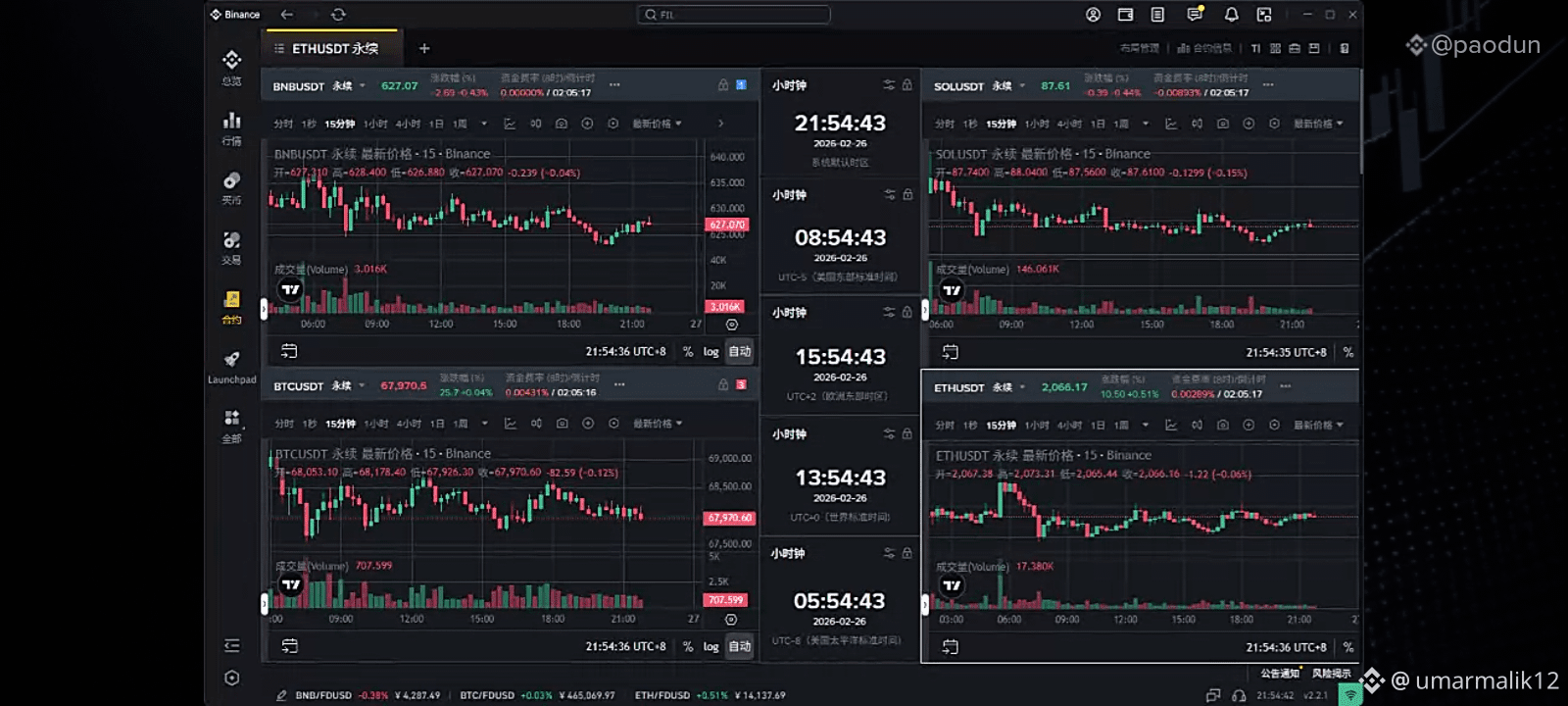Viewport: 1568px width, 706px height.
Task: Click the back arrow in title bar
Action: (x=287, y=15)
